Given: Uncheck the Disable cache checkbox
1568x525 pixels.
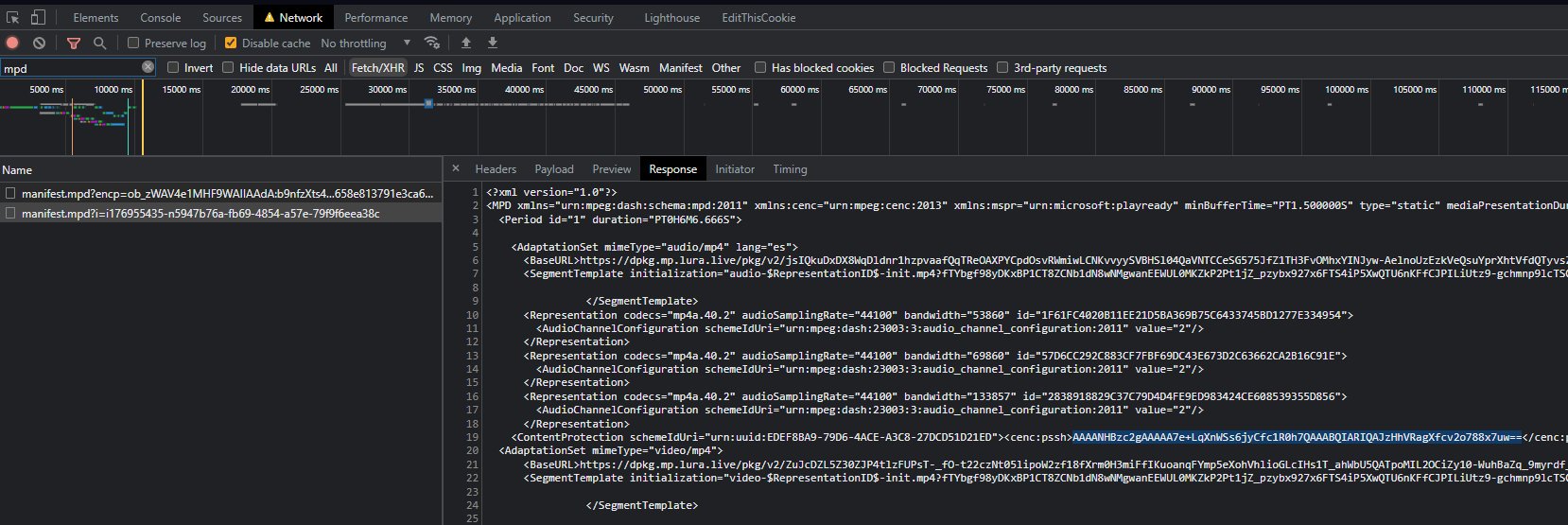Looking at the screenshot, I should click(231, 43).
